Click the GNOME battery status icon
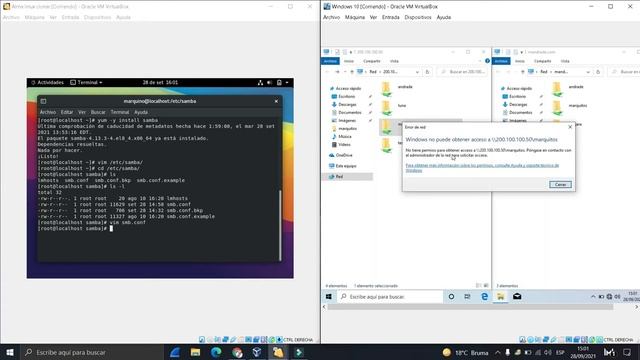This screenshot has height=360, width=640. pos(279,82)
